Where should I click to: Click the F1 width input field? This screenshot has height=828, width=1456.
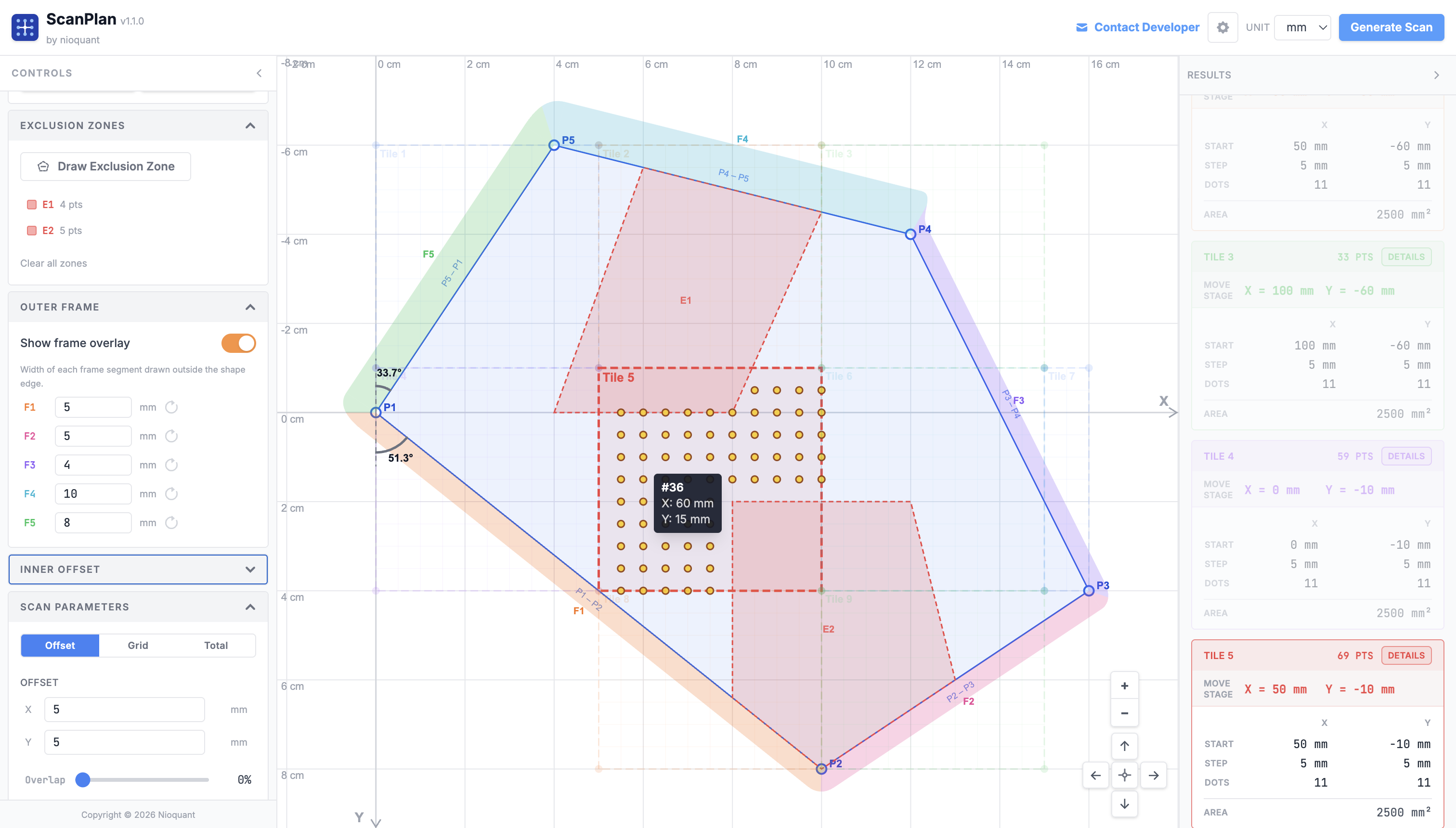click(x=93, y=407)
